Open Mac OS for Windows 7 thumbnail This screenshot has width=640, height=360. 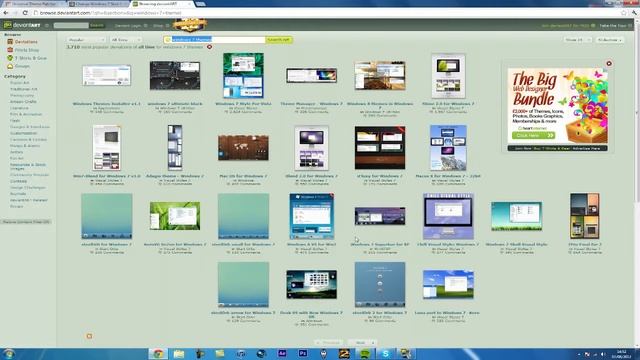point(243,148)
